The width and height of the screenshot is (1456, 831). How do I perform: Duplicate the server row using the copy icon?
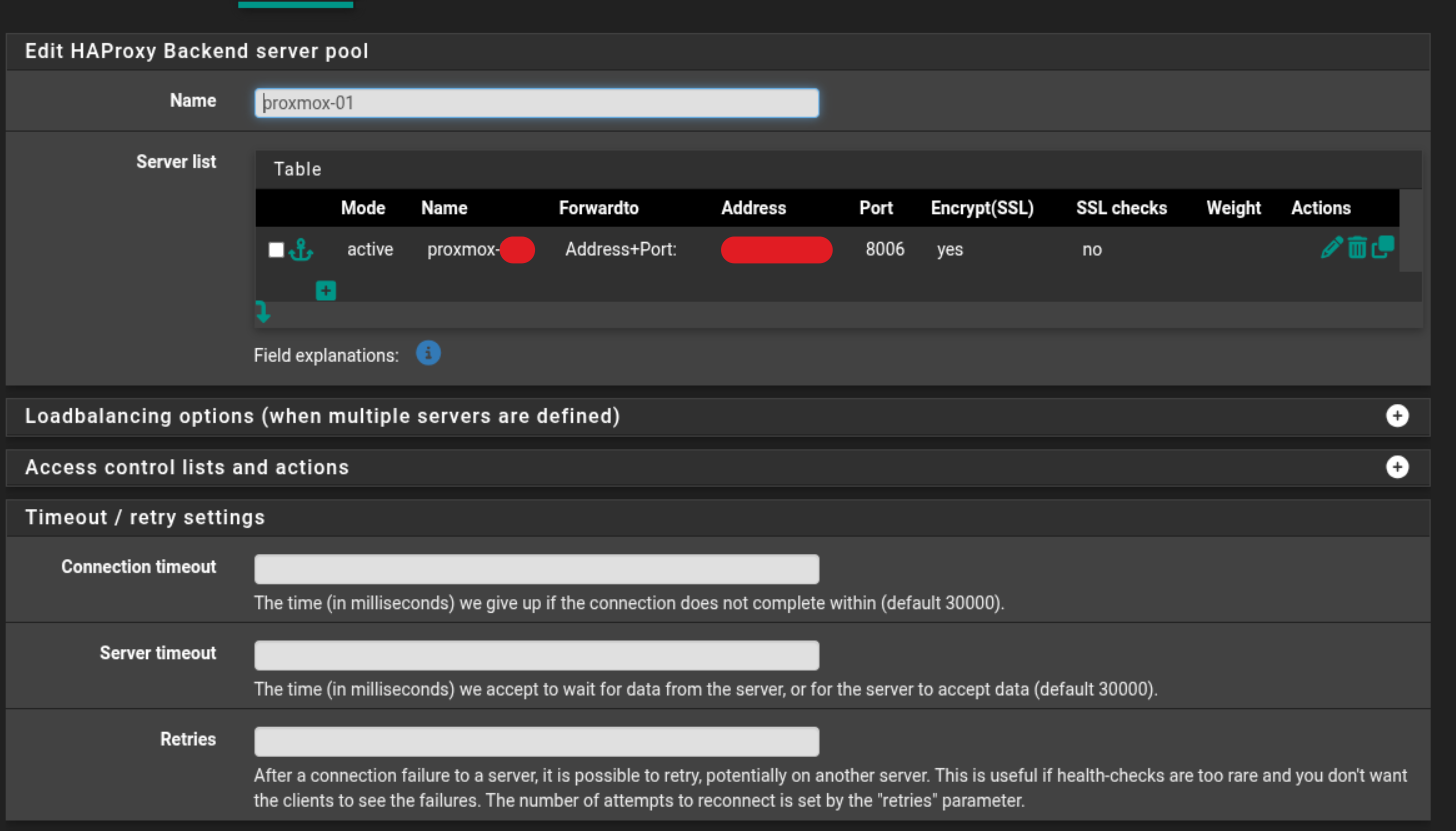(1383, 247)
